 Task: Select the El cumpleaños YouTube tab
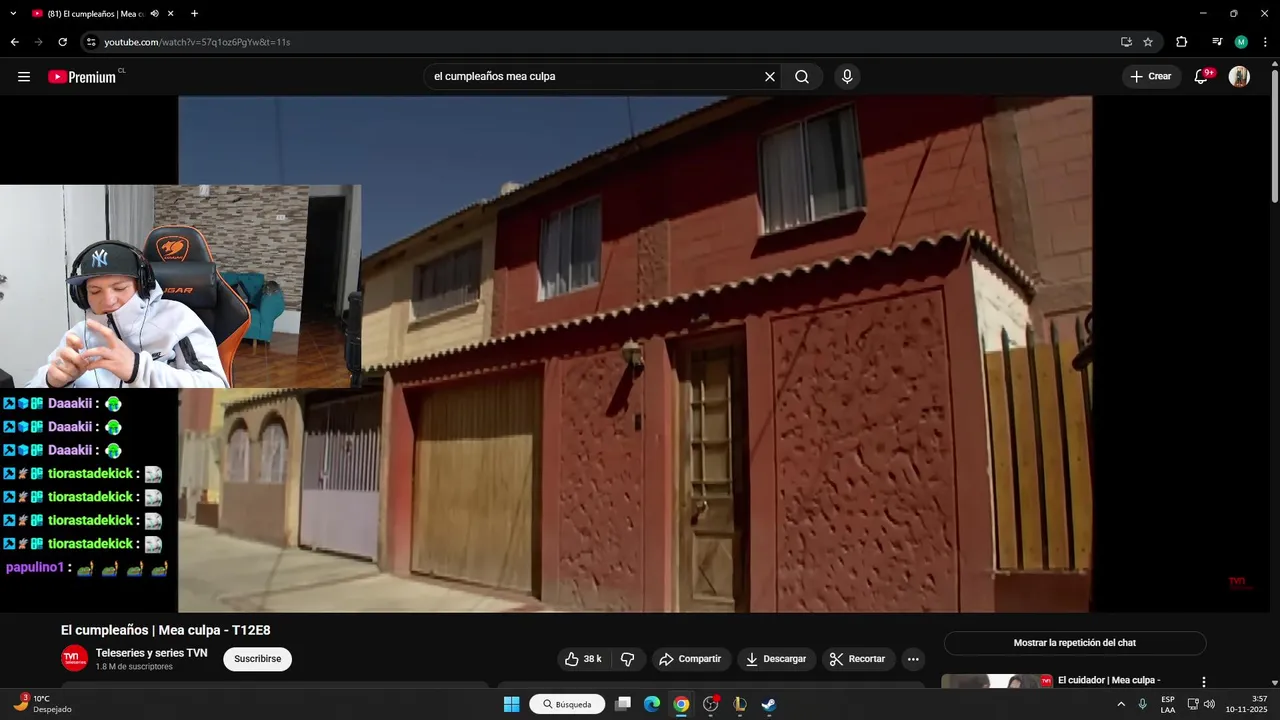pyautogui.click(x=95, y=14)
